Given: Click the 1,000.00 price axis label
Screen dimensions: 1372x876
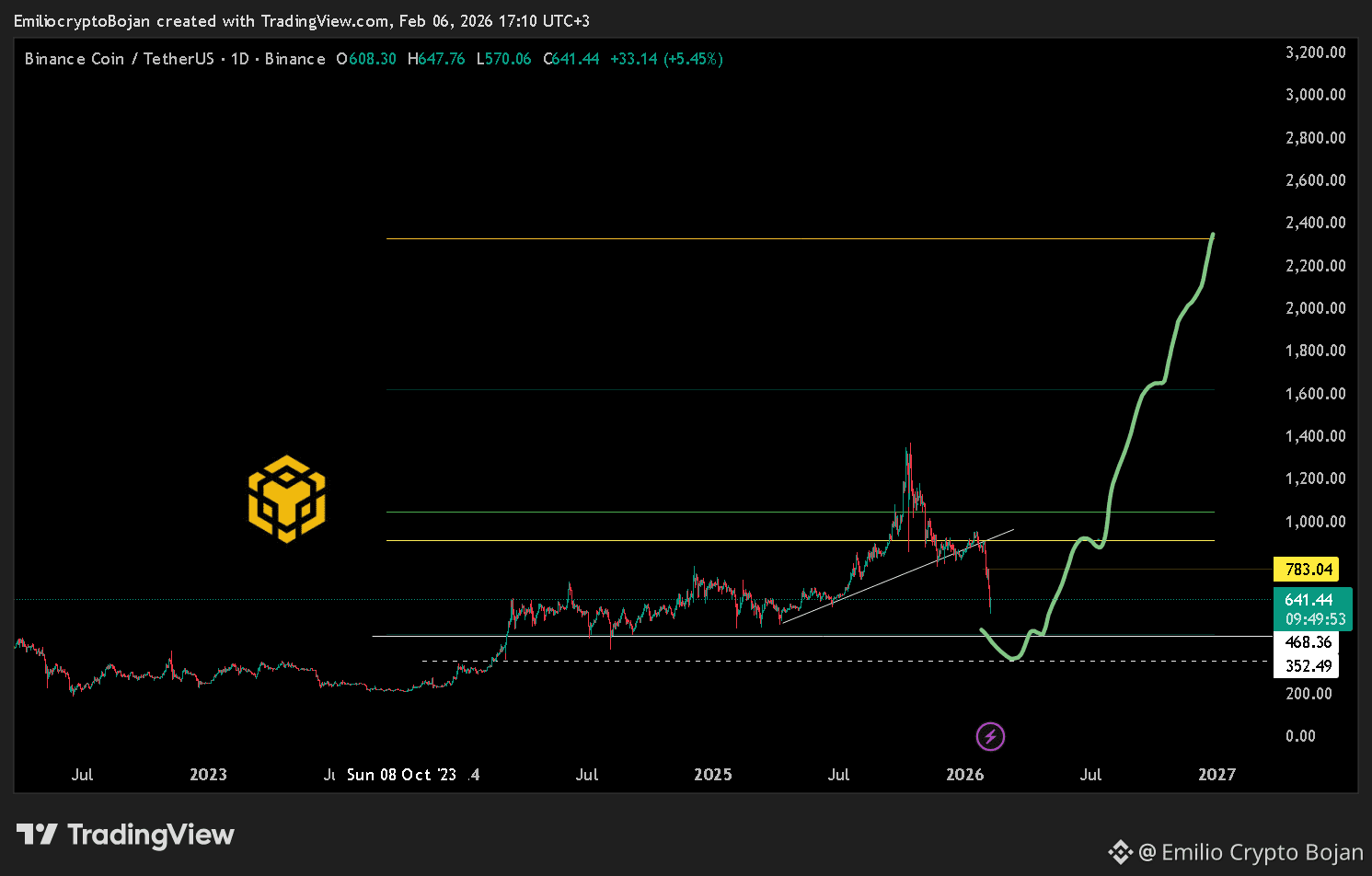Looking at the screenshot, I should tap(1316, 522).
